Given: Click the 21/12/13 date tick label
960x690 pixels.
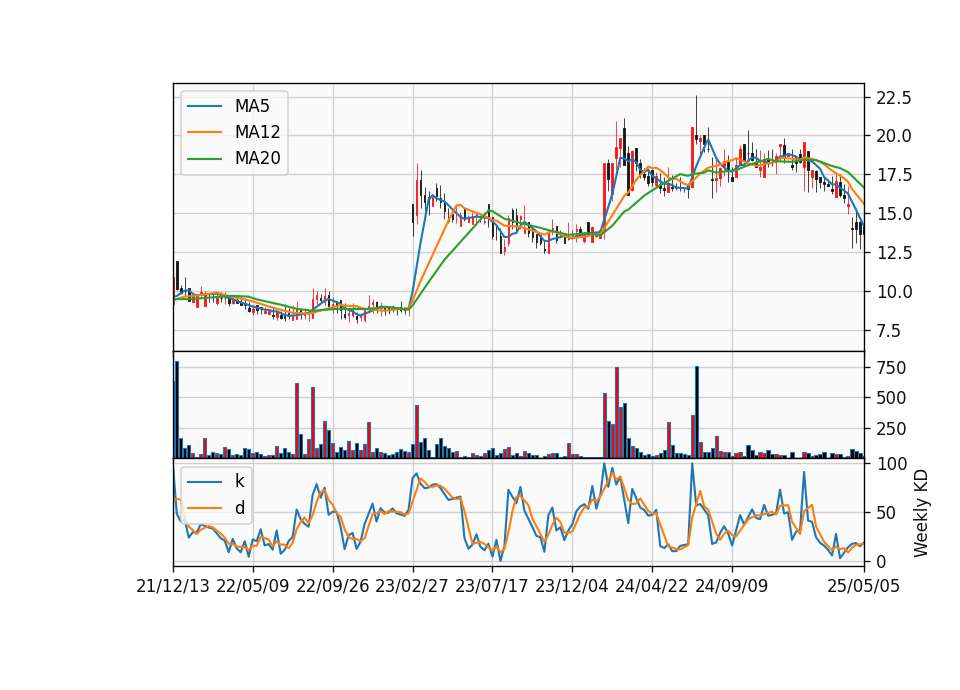Looking at the screenshot, I should [173, 587].
